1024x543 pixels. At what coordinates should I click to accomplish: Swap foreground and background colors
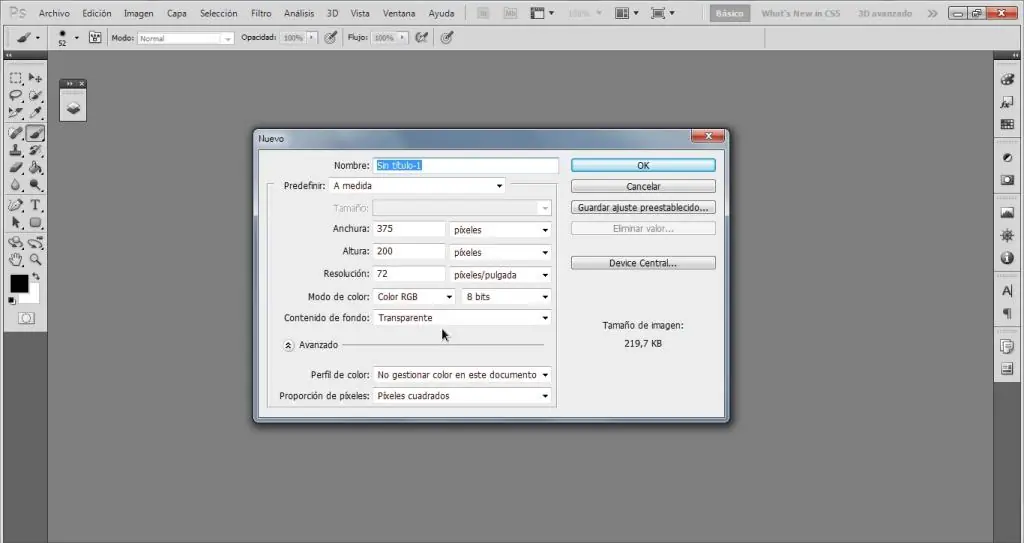tap(36, 277)
